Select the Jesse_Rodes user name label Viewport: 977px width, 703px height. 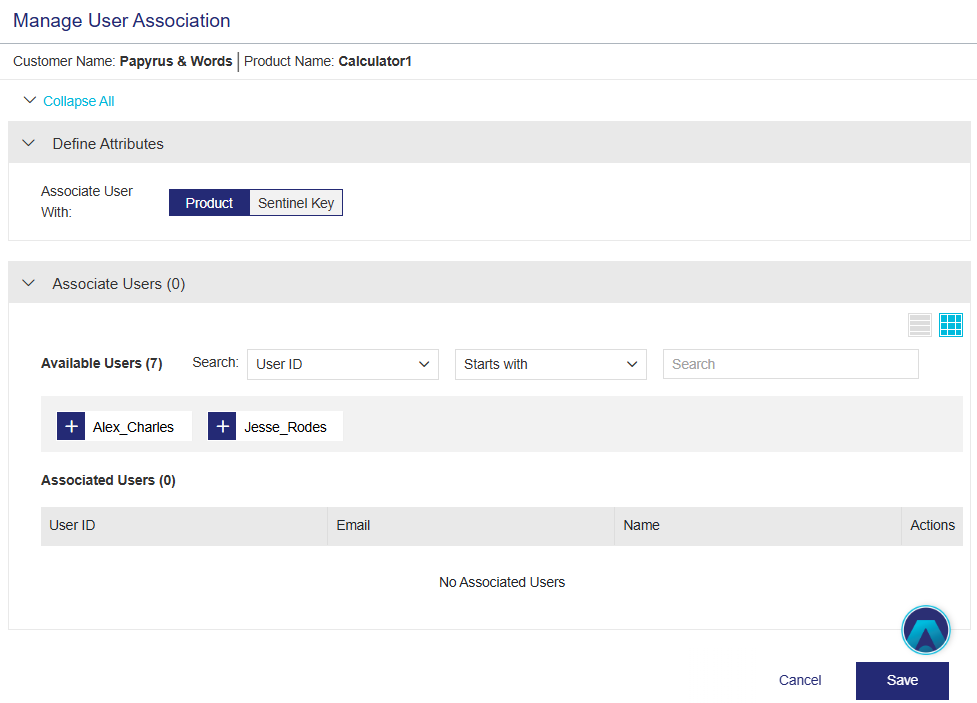285,427
